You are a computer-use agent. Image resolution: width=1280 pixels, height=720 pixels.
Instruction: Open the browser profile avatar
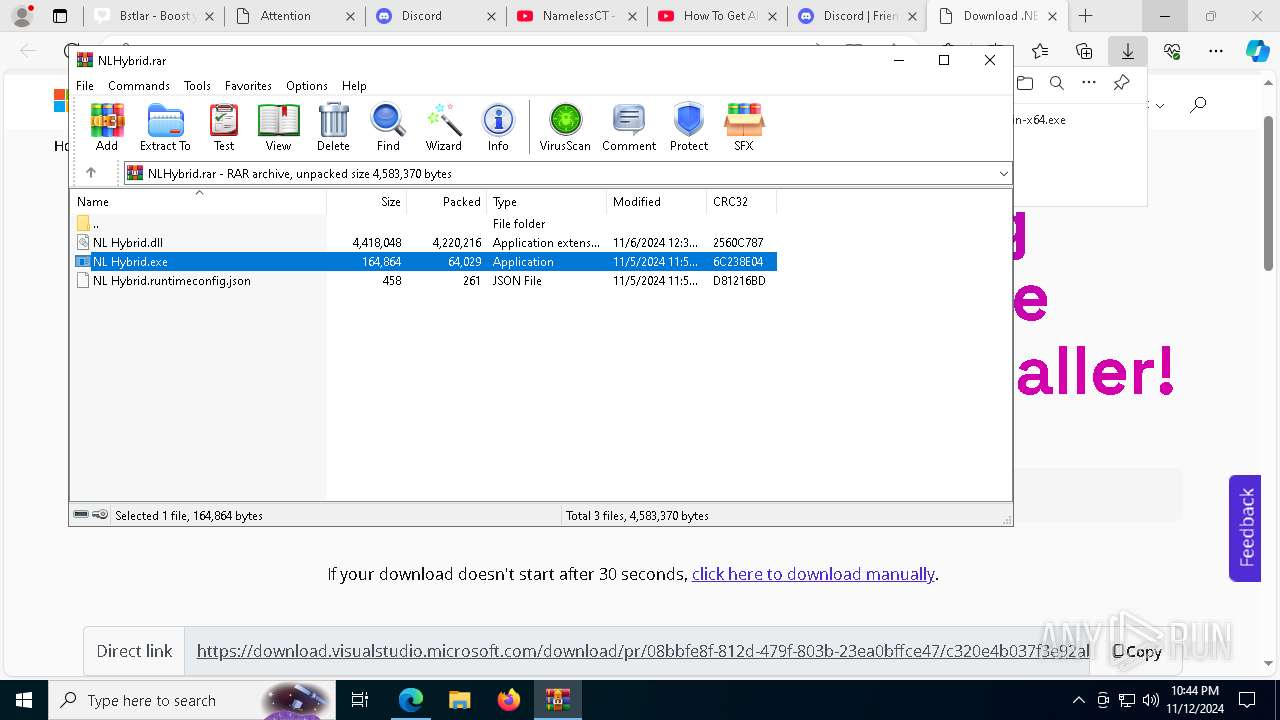tap(22, 16)
